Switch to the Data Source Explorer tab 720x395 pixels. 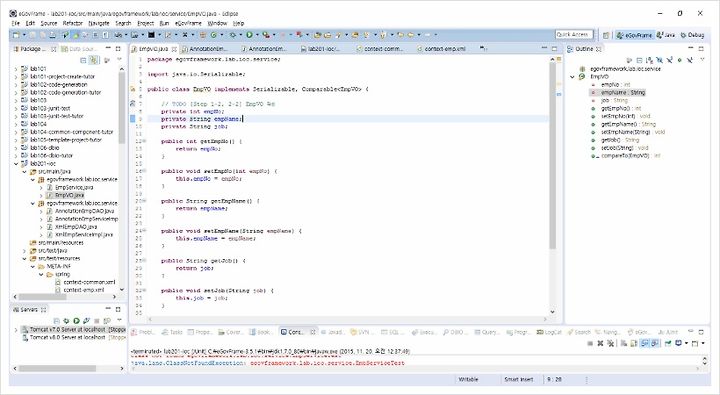point(80,49)
